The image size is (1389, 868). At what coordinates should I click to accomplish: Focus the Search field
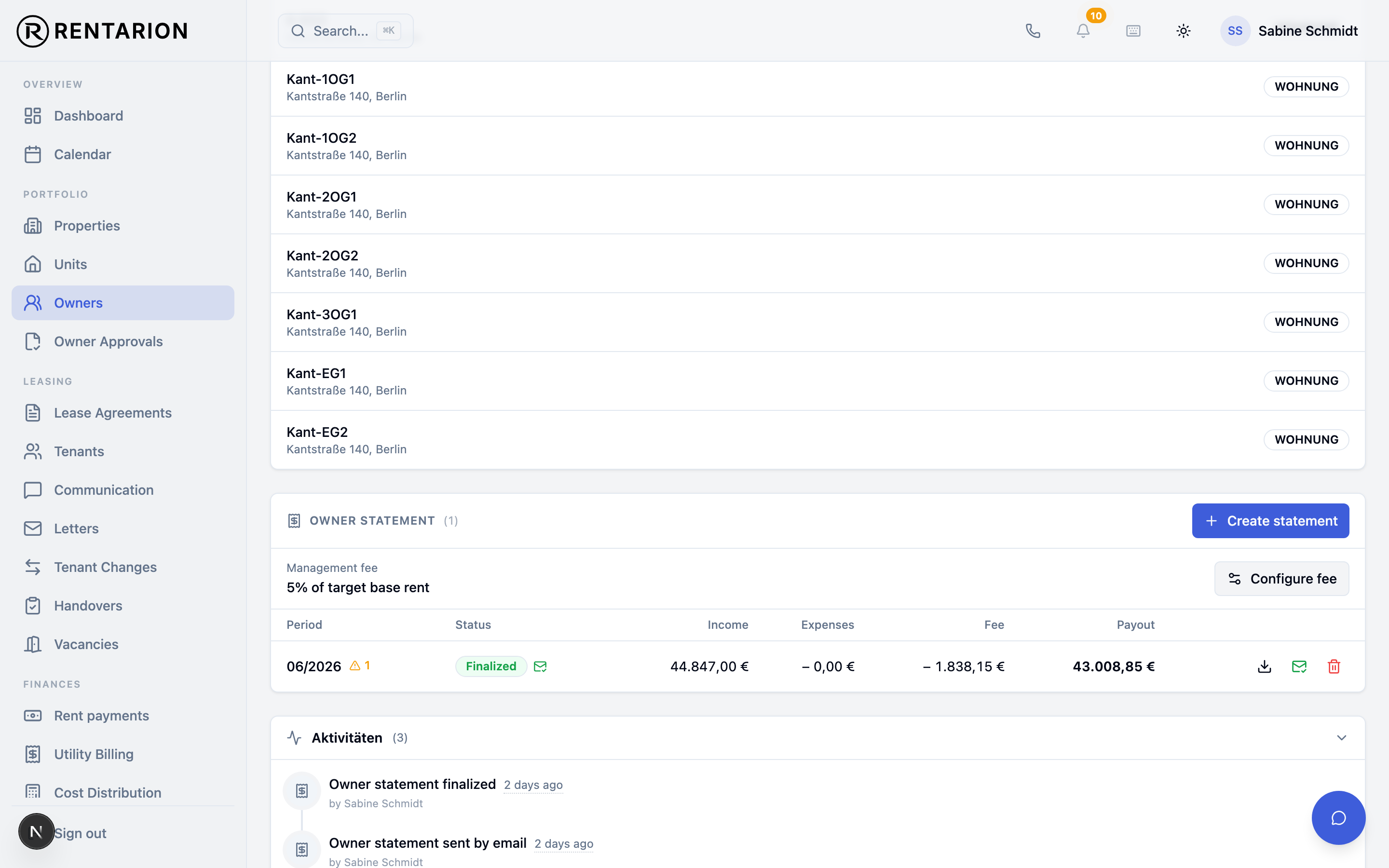click(345, 31)
